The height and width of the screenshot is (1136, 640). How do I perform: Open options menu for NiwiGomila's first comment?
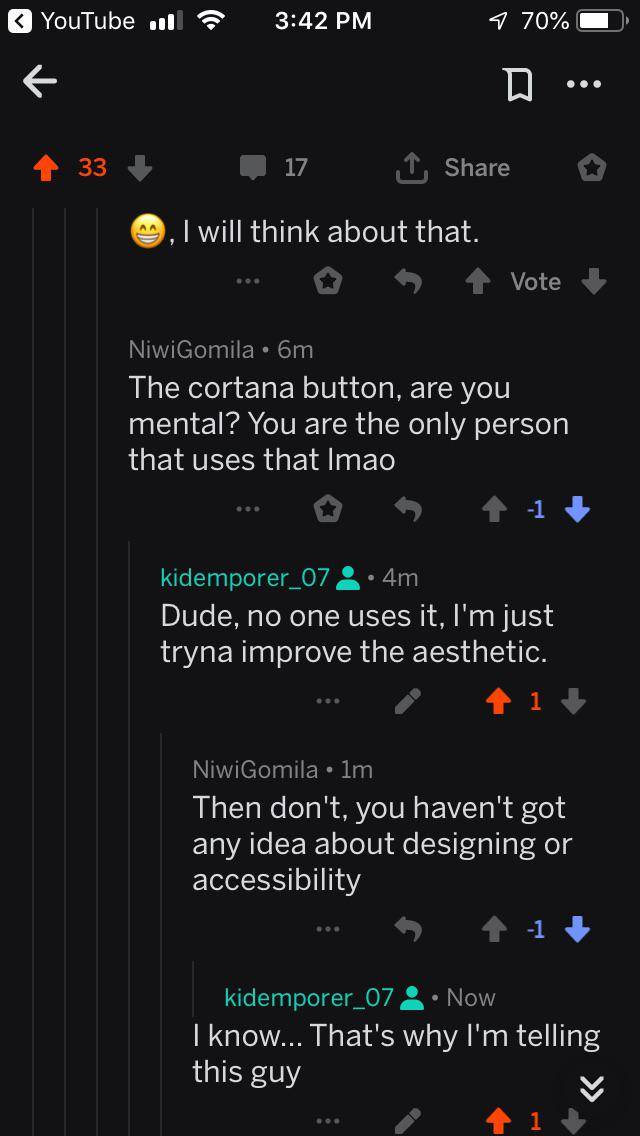click(248, 508)
